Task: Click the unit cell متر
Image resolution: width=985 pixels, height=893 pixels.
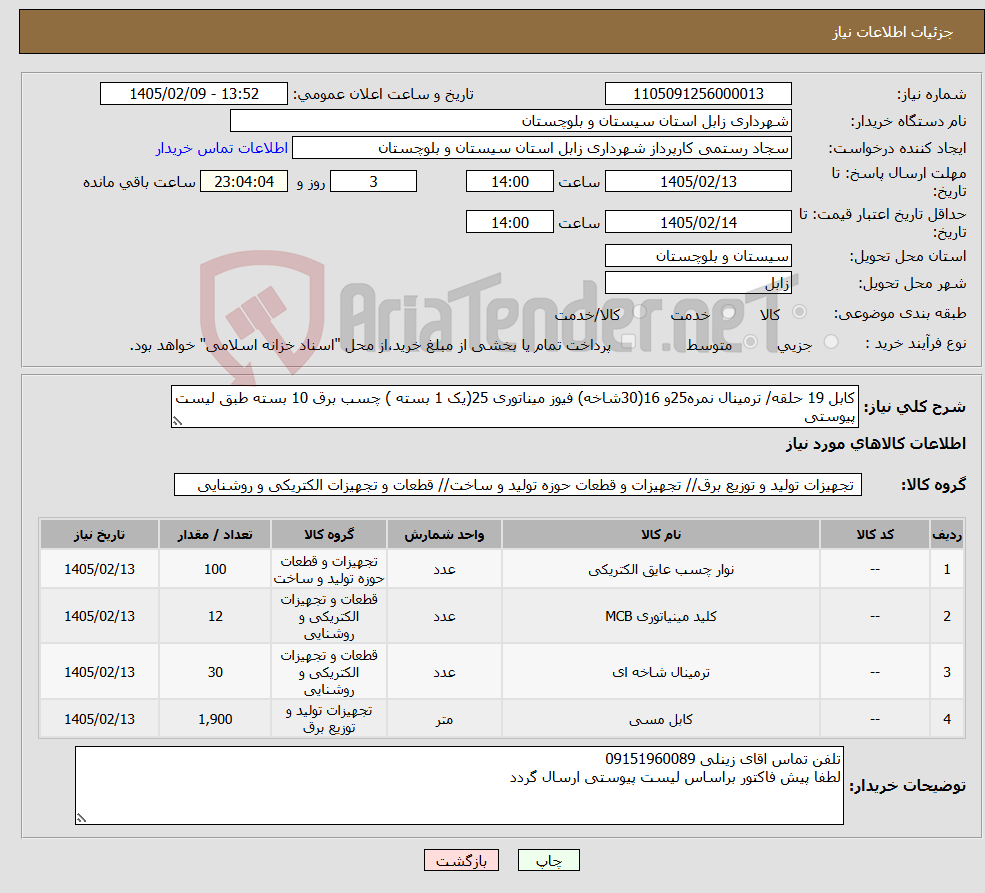Action: (x=444, y=720)
